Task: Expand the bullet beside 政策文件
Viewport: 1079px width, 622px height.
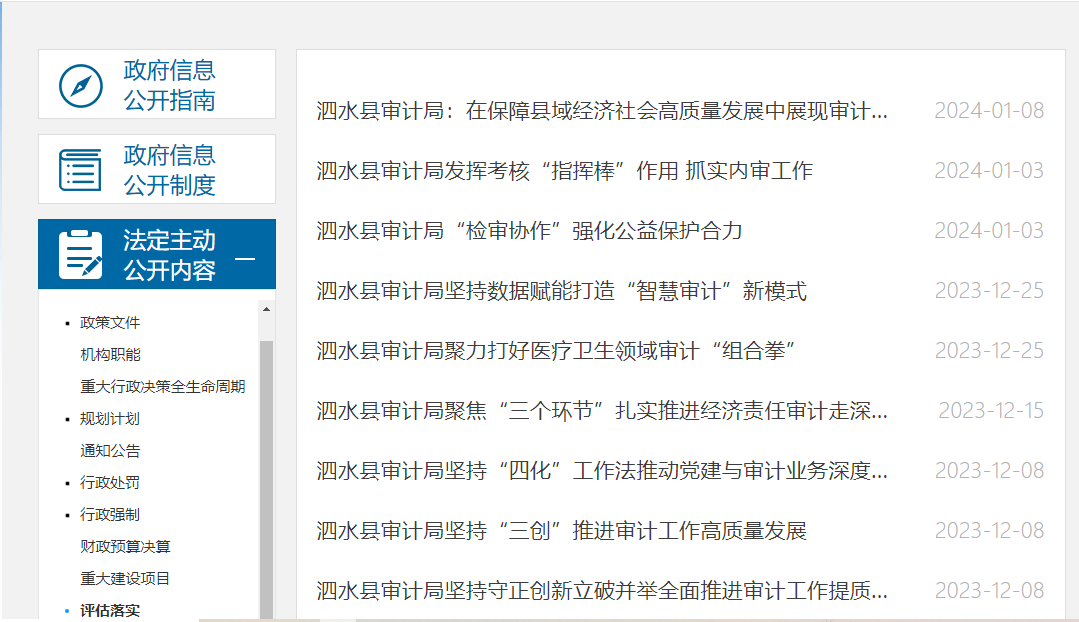Action: pos(67,323)
